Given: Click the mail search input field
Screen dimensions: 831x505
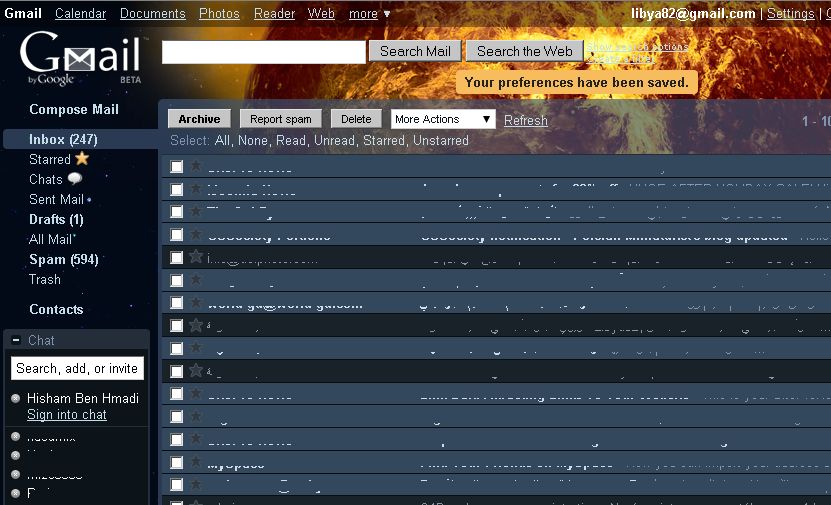Looking at the screenshot, I should (x=263, y=52).
